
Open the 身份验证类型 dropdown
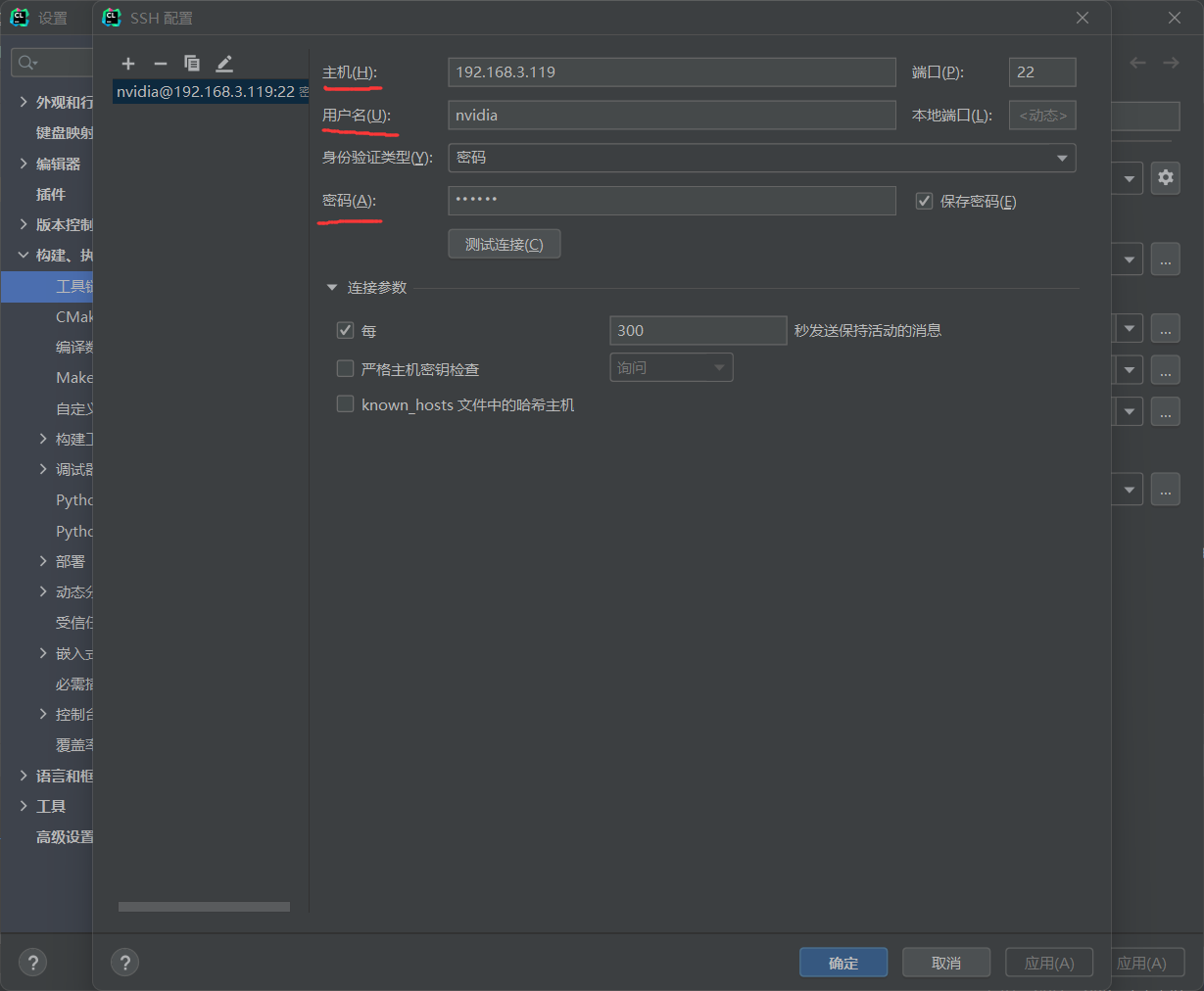click(x=1061, y=158)
